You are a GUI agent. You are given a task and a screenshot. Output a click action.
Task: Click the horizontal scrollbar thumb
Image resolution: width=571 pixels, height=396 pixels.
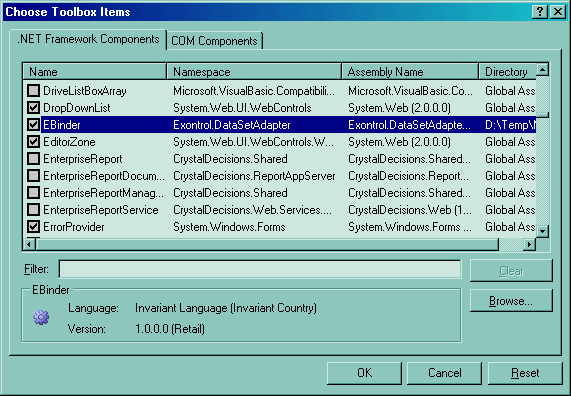click(267, 244)
